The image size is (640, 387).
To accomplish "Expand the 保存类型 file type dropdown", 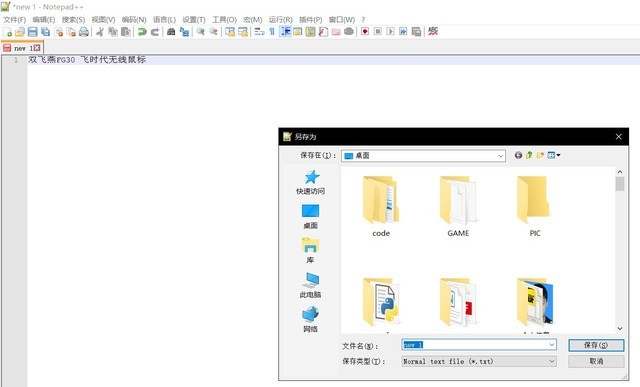I will point(551,361).
